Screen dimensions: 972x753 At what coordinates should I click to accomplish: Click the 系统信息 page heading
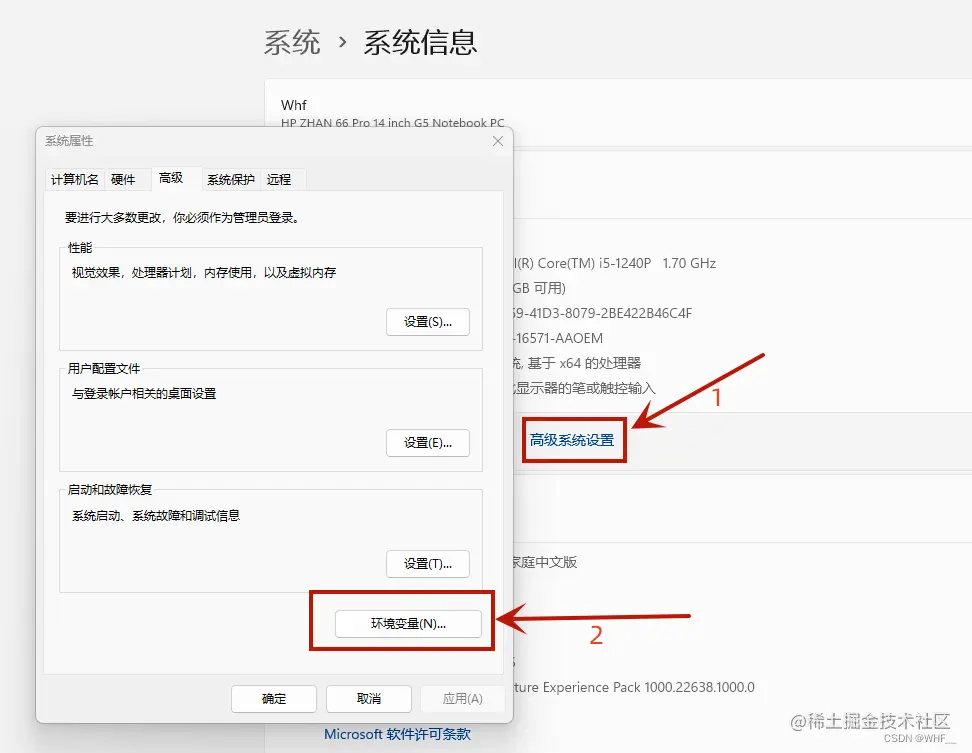(x=420, y=43)
